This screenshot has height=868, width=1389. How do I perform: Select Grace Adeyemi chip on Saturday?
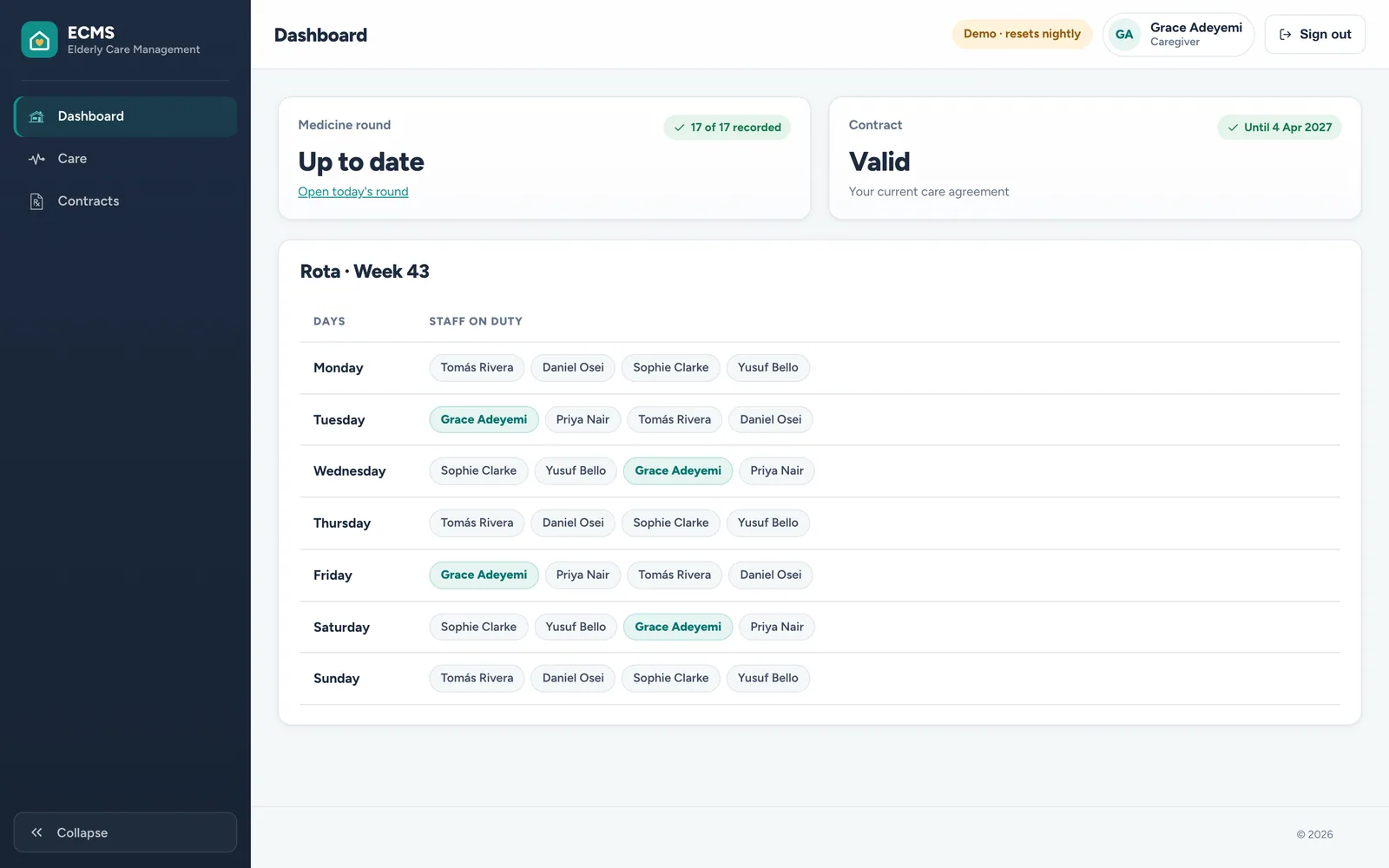point(678,628)
